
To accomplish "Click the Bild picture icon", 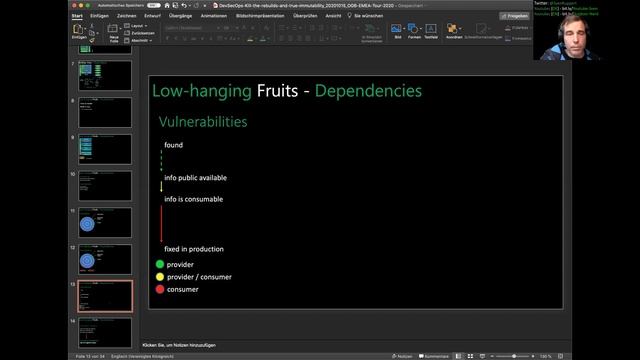I will pos(396,28).
